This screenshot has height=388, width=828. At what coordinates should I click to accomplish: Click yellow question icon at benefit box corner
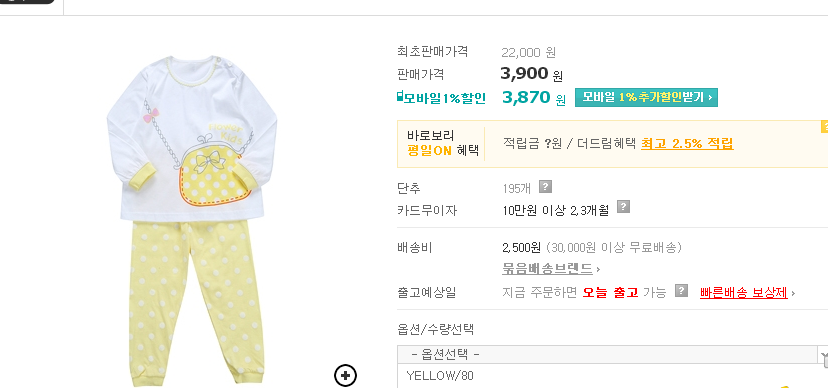coord(824,127)
